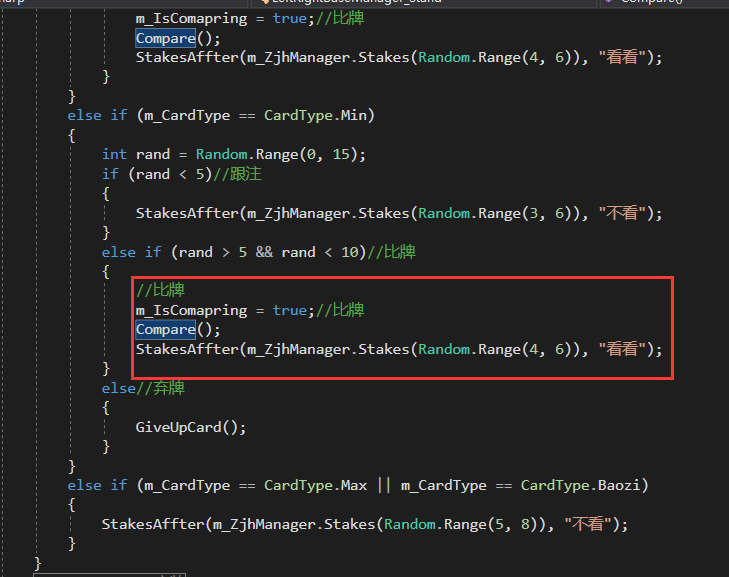The image size is (729, 577).
Task: Click CardType.Min in the else-if condition
Action: [x=319, y=115]
